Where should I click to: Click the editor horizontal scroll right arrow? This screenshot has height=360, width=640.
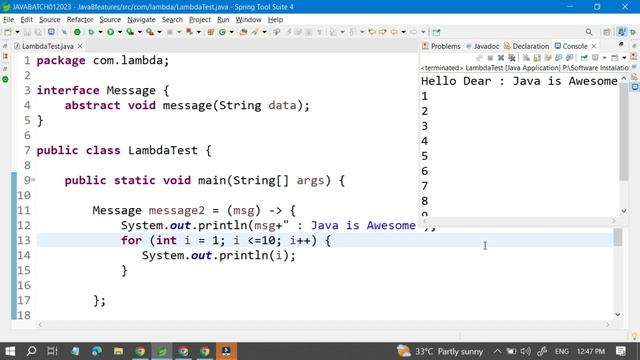click(608, 325)
